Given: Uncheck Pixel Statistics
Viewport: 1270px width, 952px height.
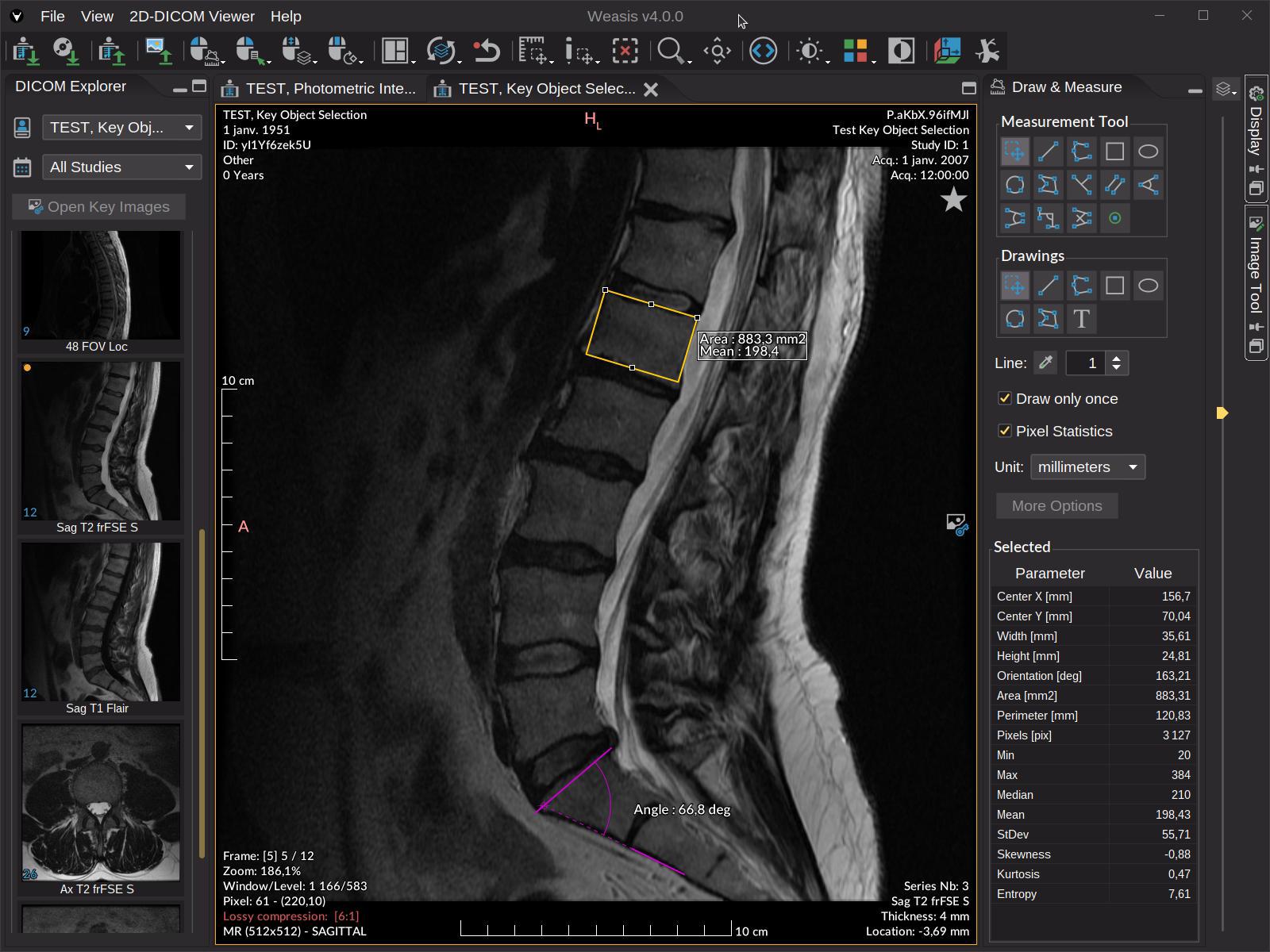Looking at the screenshot, I should [x=1005, y=431].
